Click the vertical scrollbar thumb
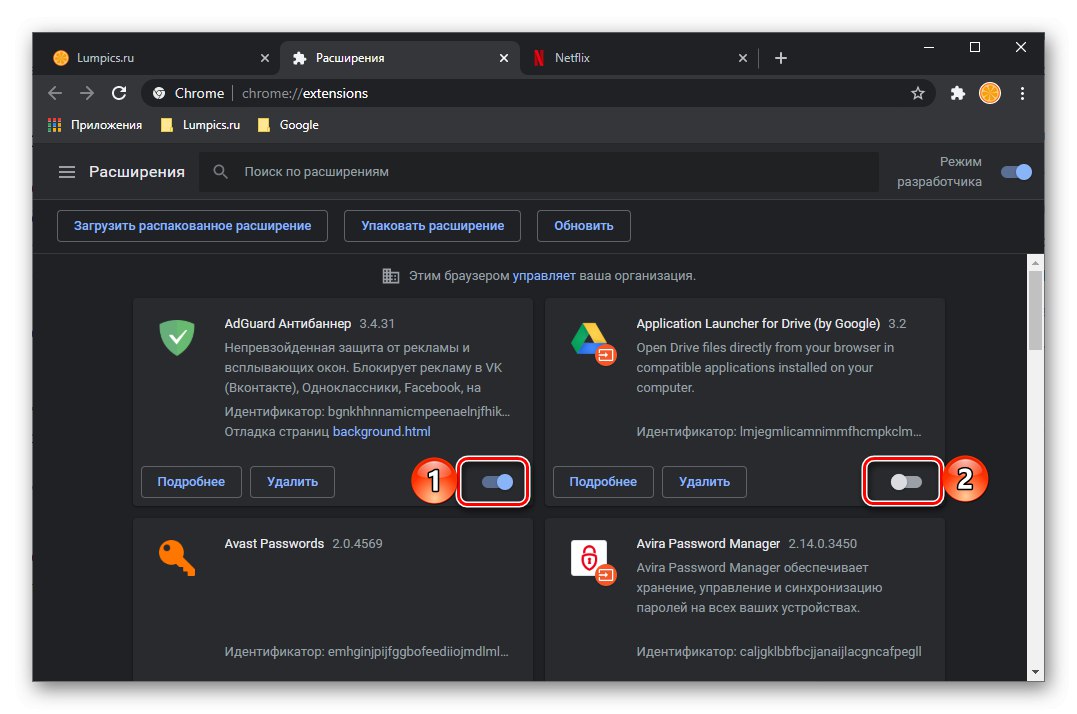1077x714 pixels. click(1035, 310)
